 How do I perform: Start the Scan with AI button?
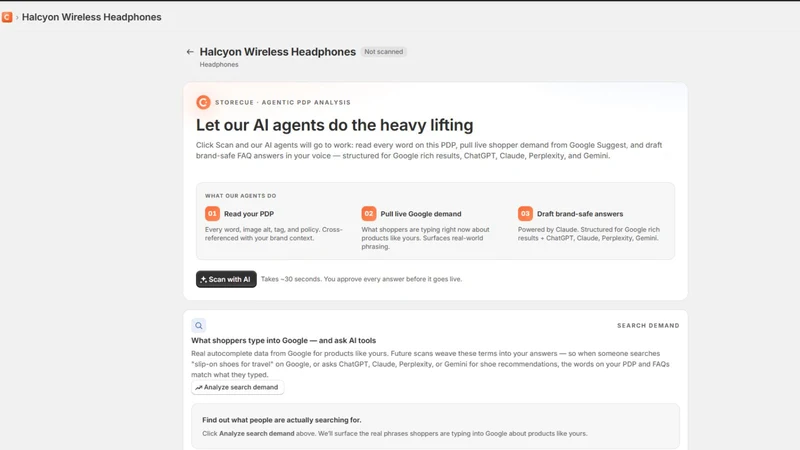click(x=226, y=279)
